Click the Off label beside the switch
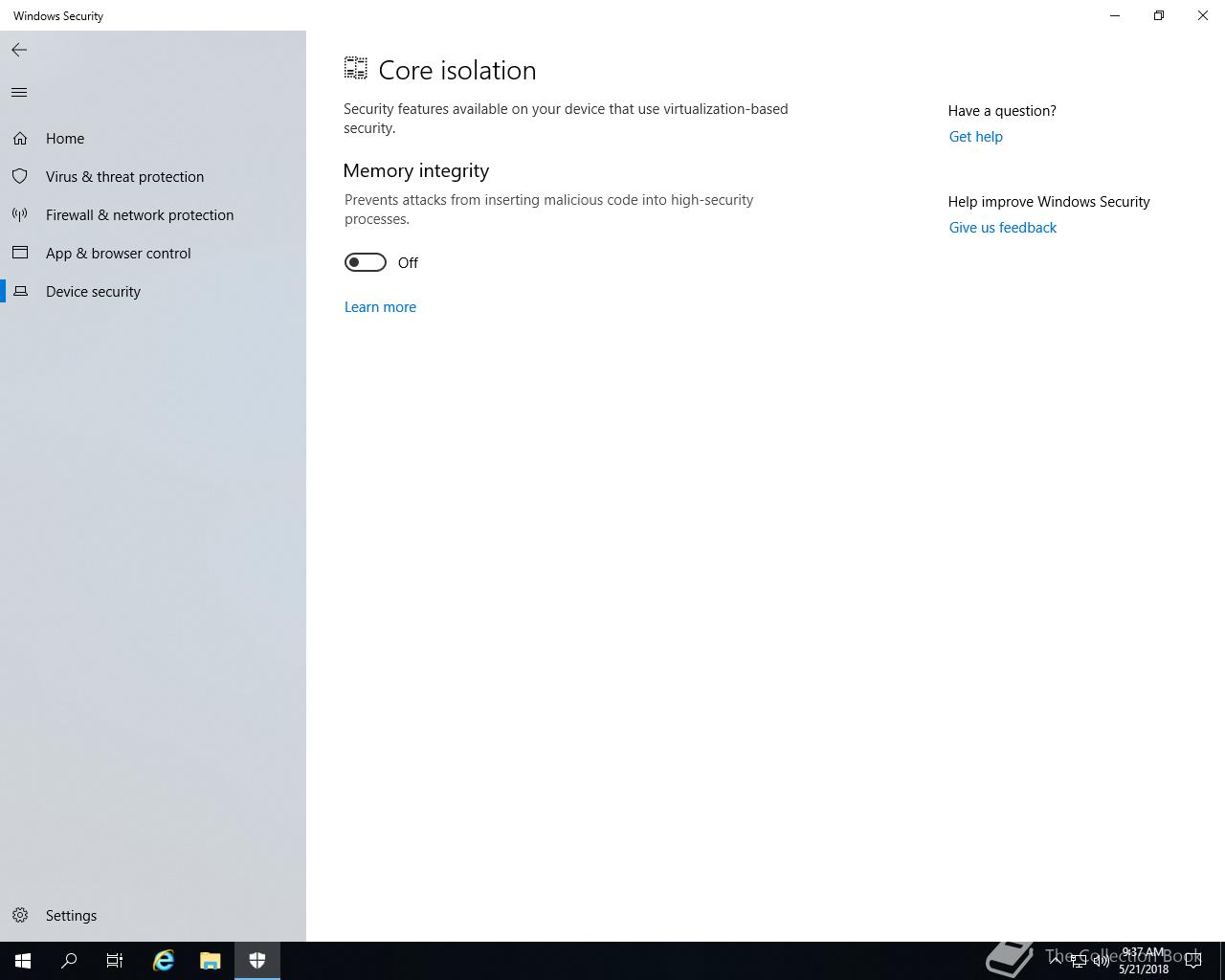1225x980 pixels. (408, 262)
